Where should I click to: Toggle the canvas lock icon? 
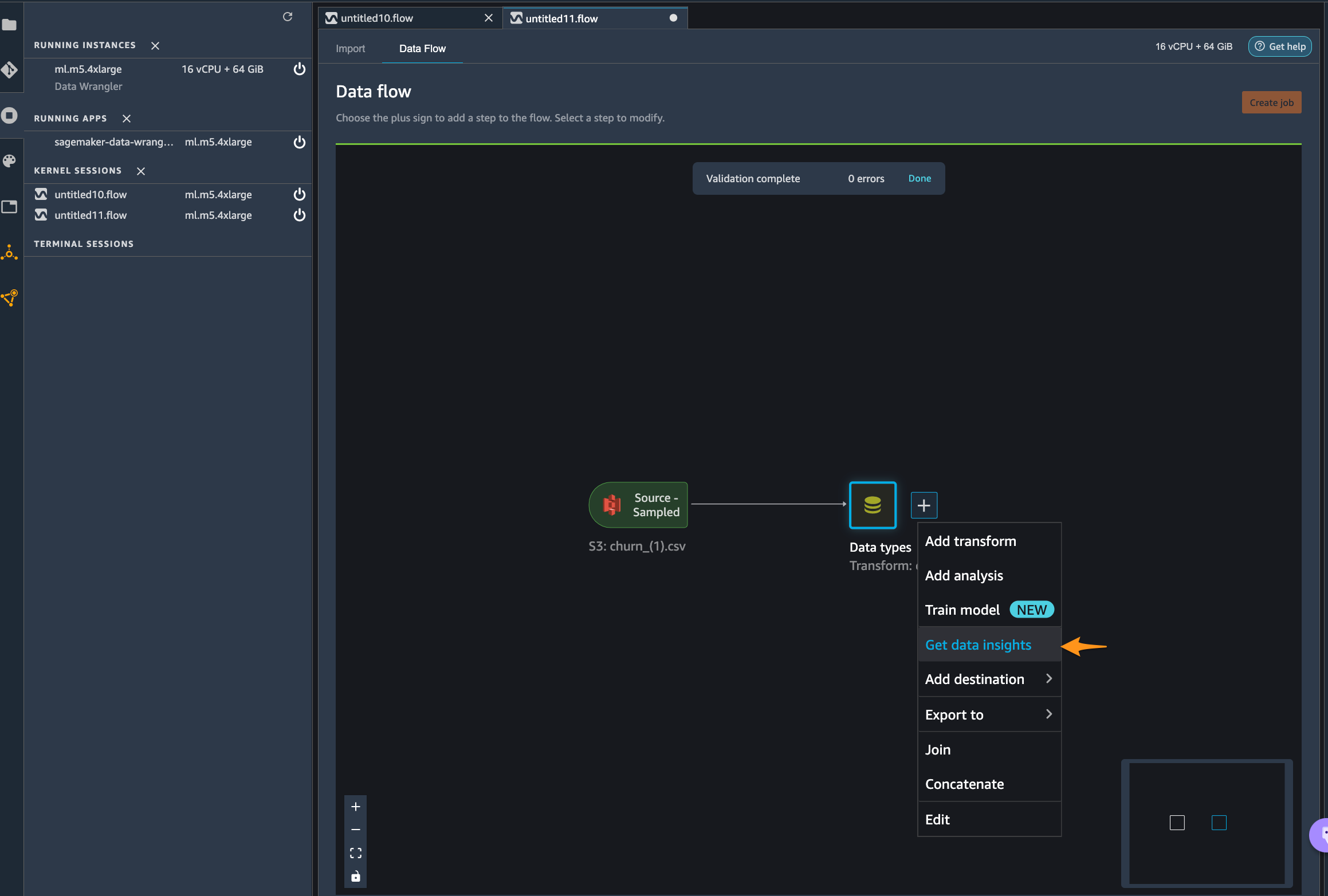(355, 877)
